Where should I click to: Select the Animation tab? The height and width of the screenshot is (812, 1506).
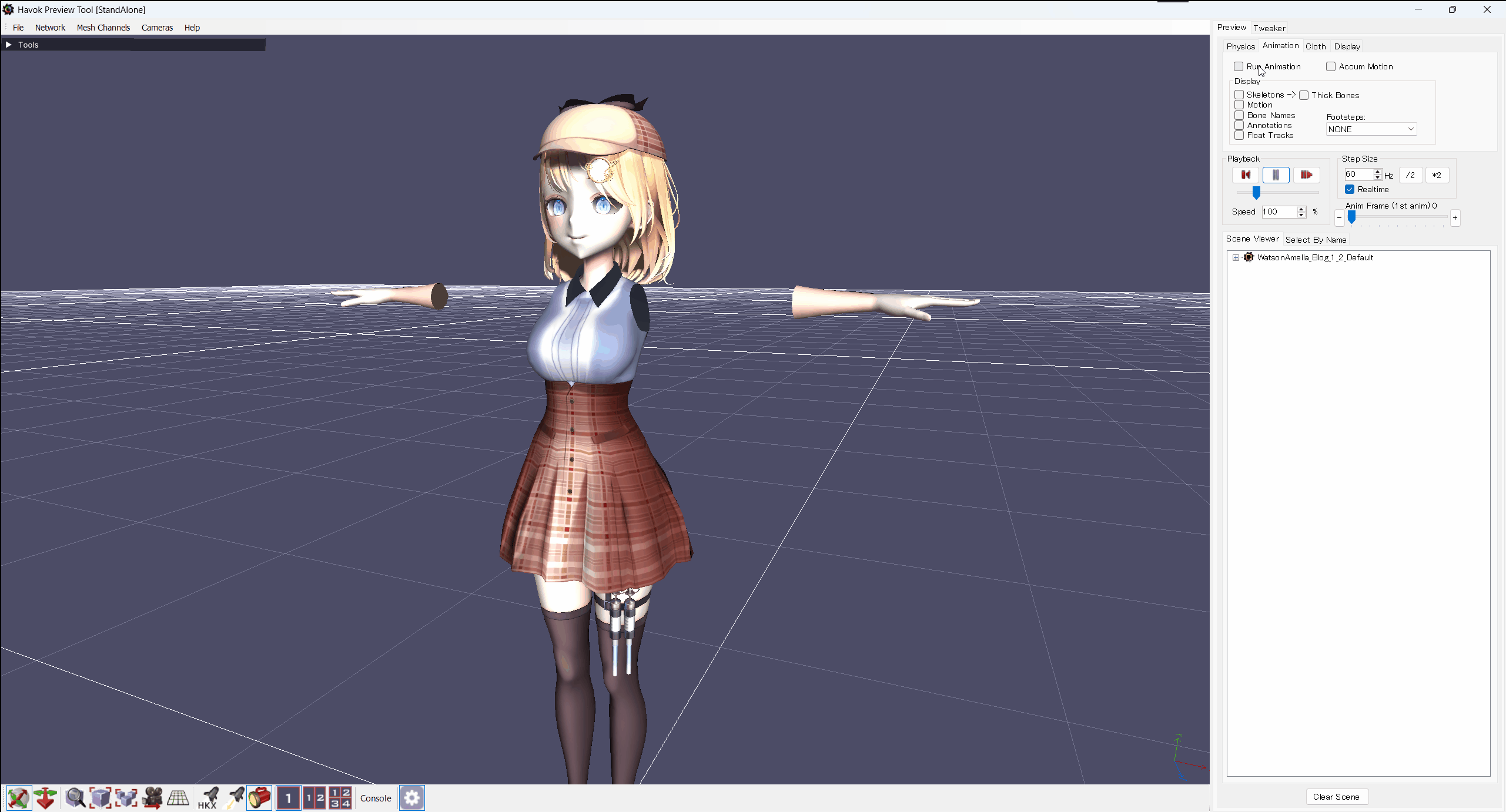(x=1280, y=45)
